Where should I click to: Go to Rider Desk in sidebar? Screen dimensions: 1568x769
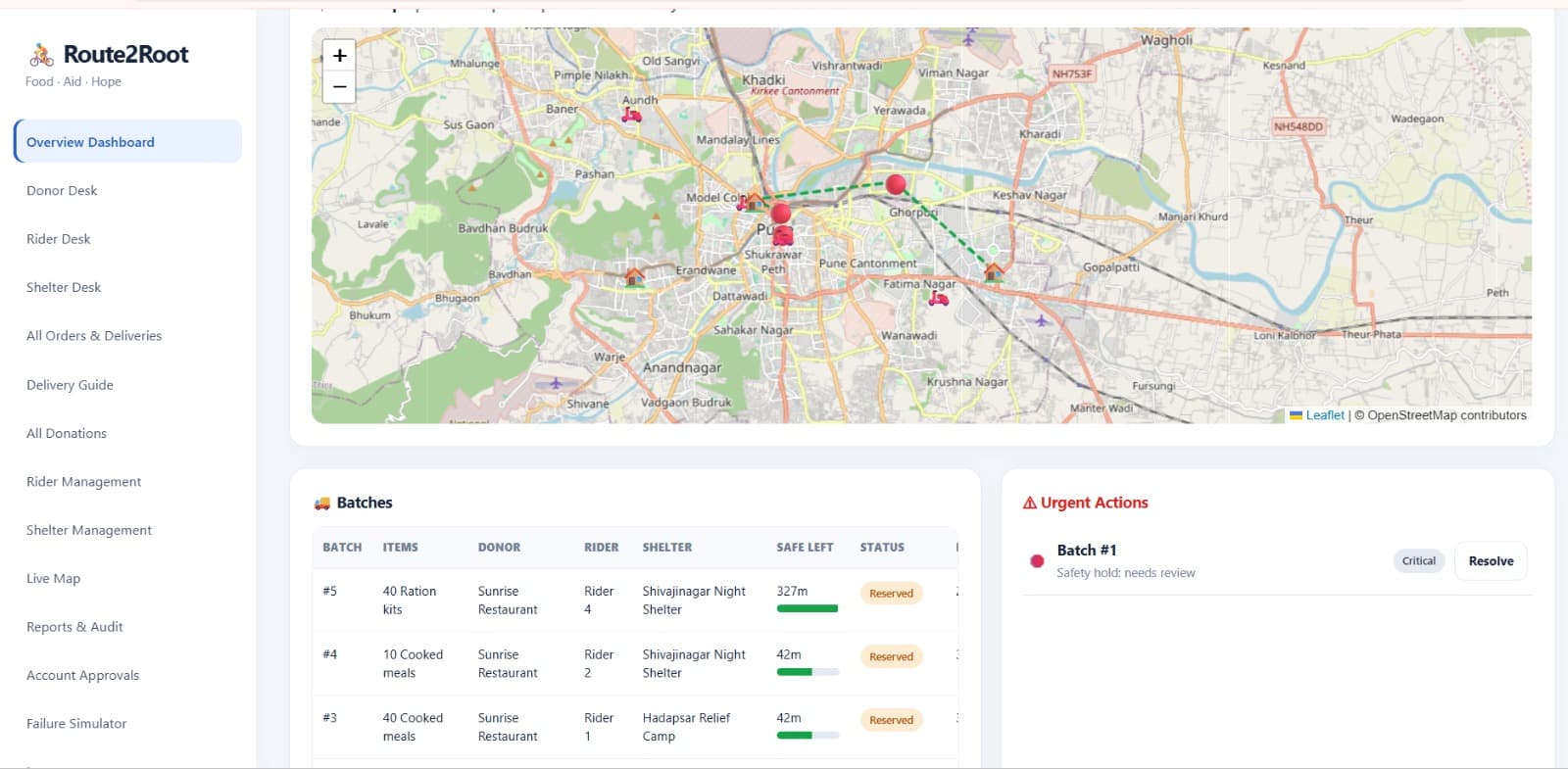(x=58, y=239)
